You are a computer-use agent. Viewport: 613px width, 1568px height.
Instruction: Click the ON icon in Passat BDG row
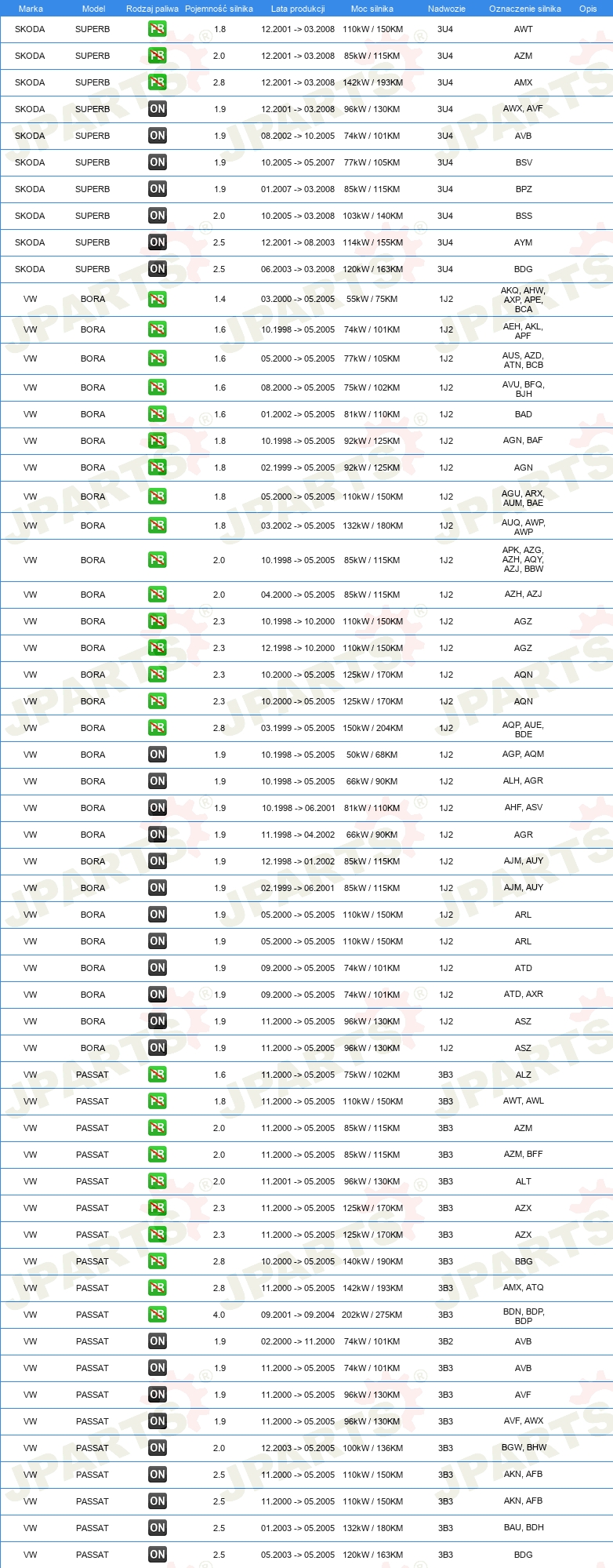158,1555
